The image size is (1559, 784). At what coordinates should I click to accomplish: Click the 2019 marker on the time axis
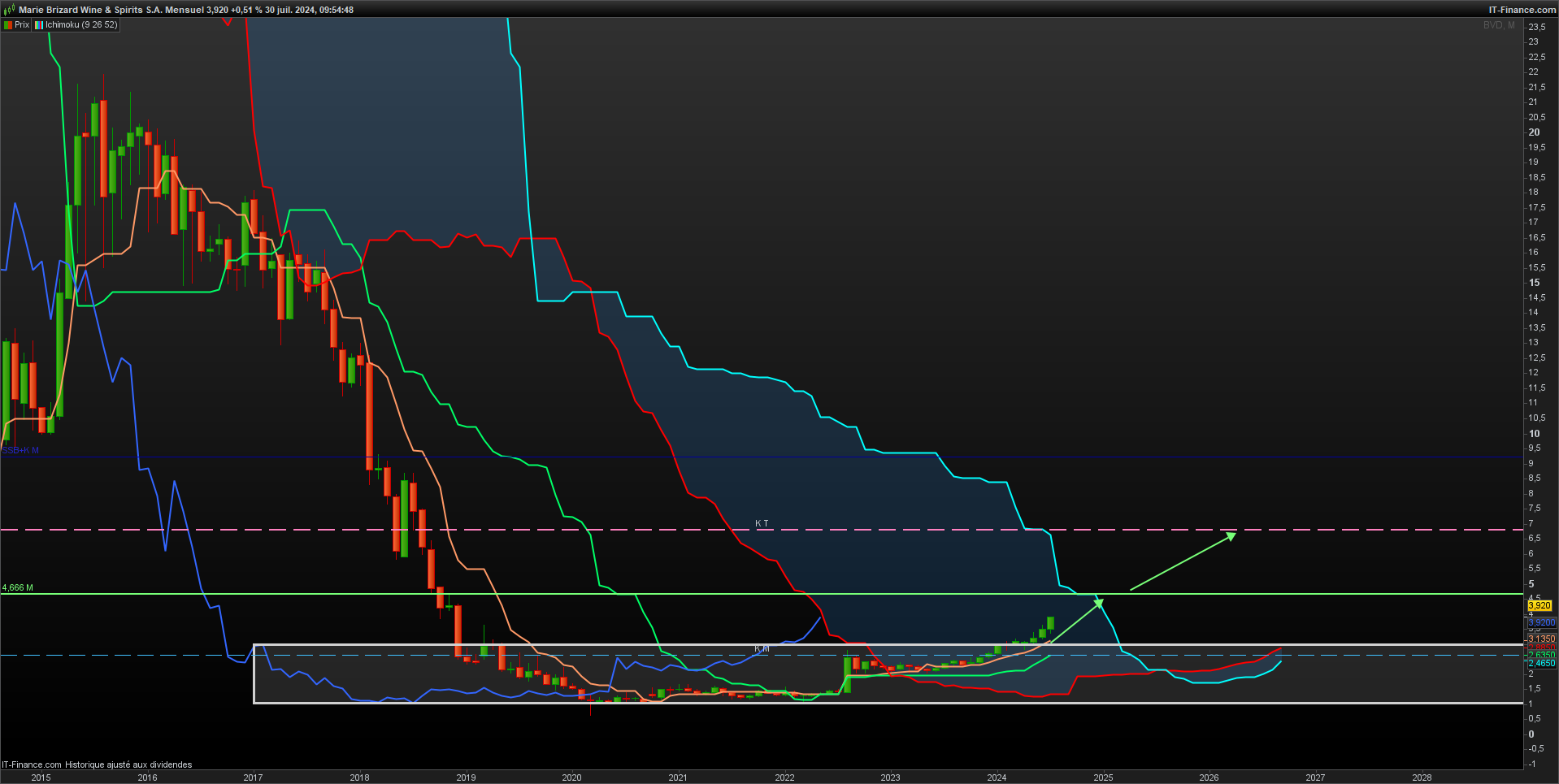466,778
